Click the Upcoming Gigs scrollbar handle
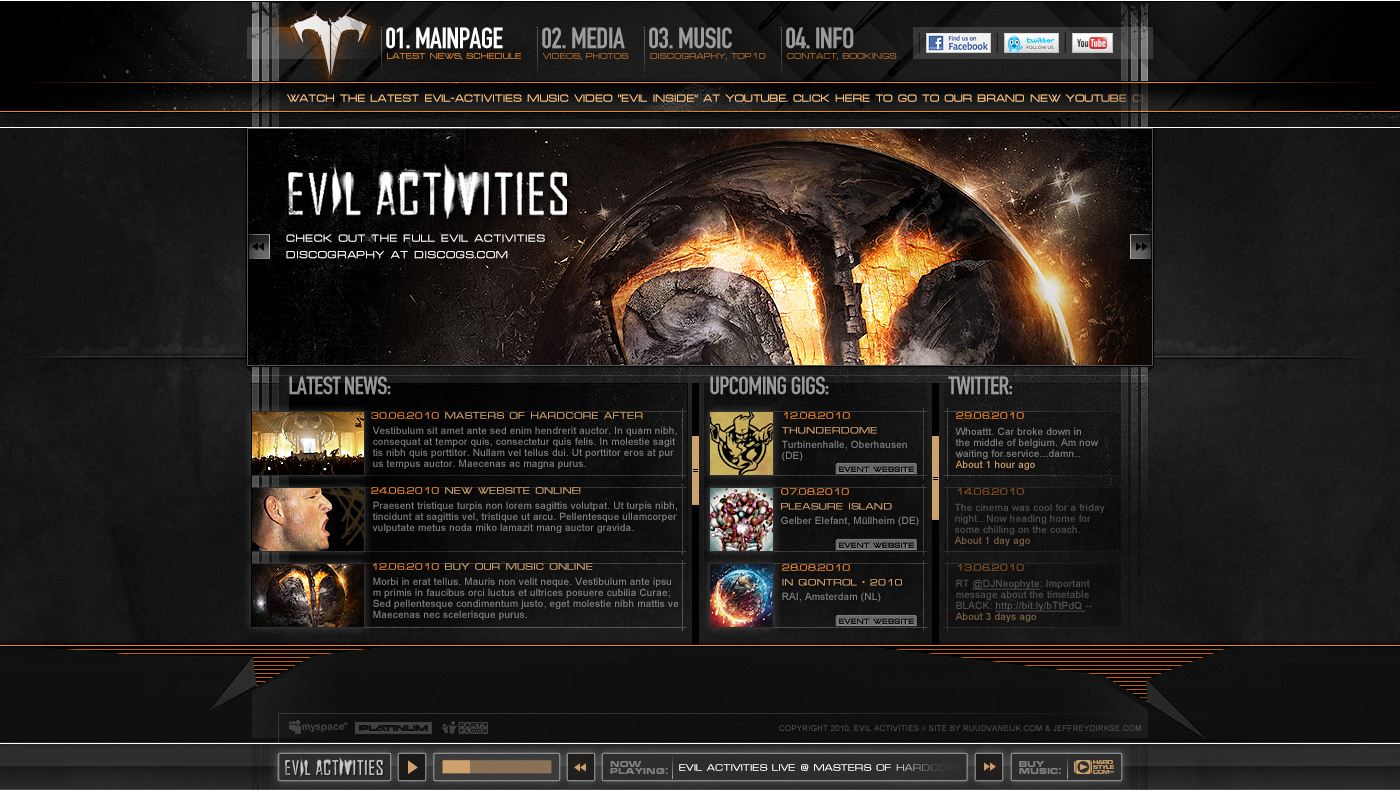 [936, 478]
